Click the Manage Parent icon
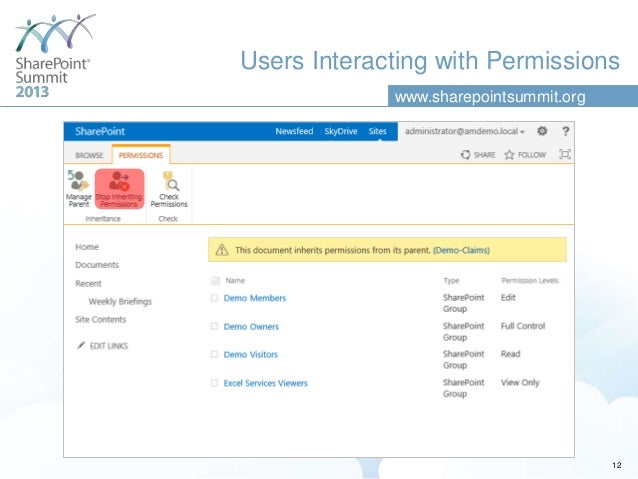Screen dimensions: 638x479 78,180
